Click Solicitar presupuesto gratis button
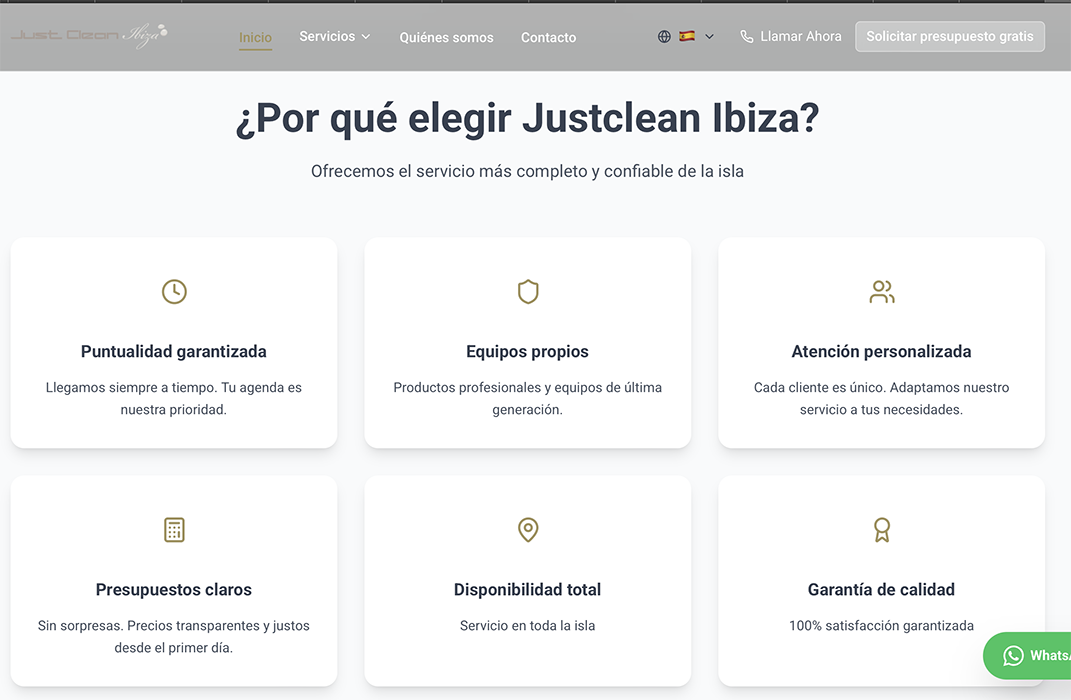 click(949, 37)
